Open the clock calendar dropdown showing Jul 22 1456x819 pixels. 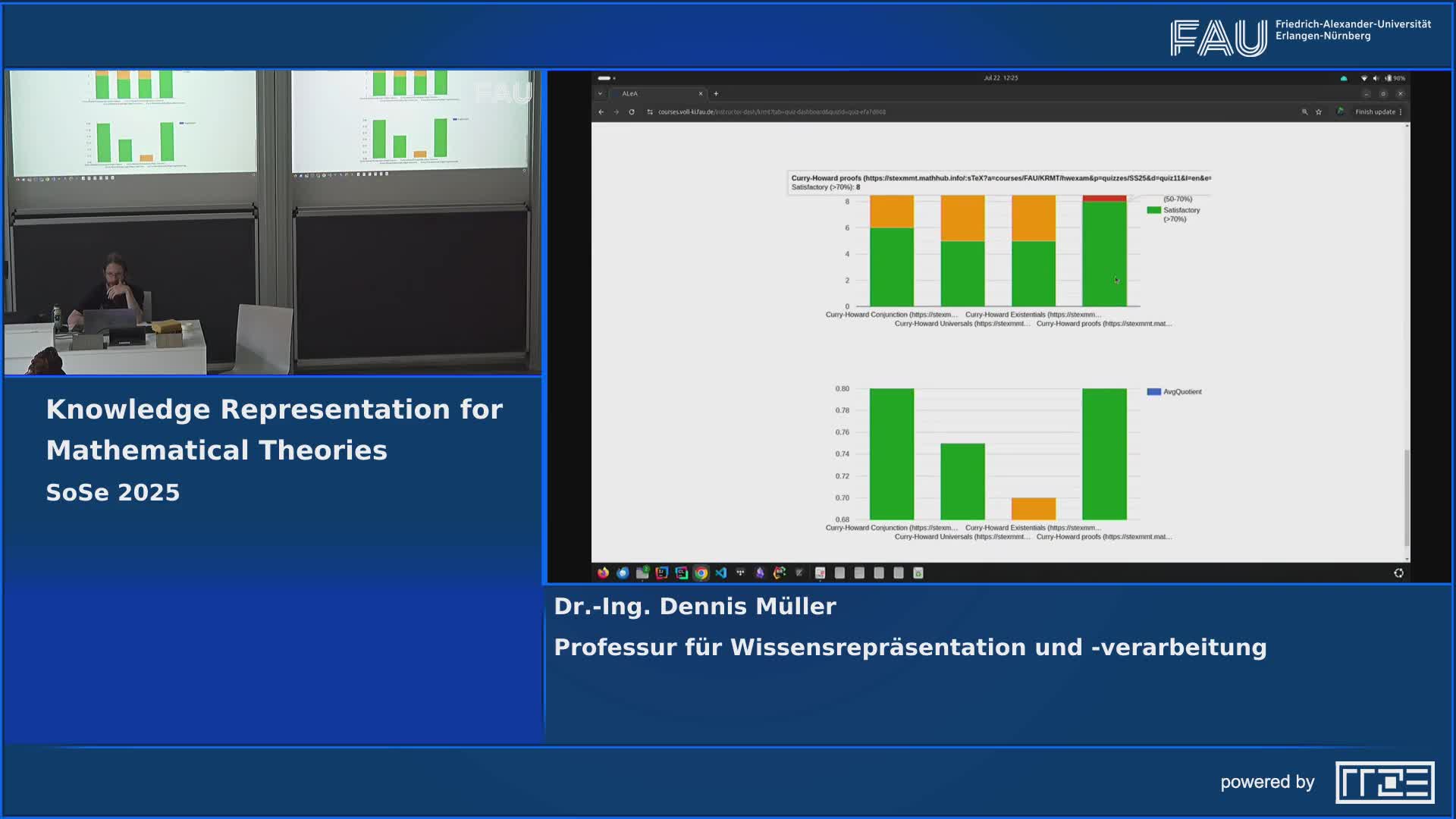pyautogui.click(x=1000, y=78)
